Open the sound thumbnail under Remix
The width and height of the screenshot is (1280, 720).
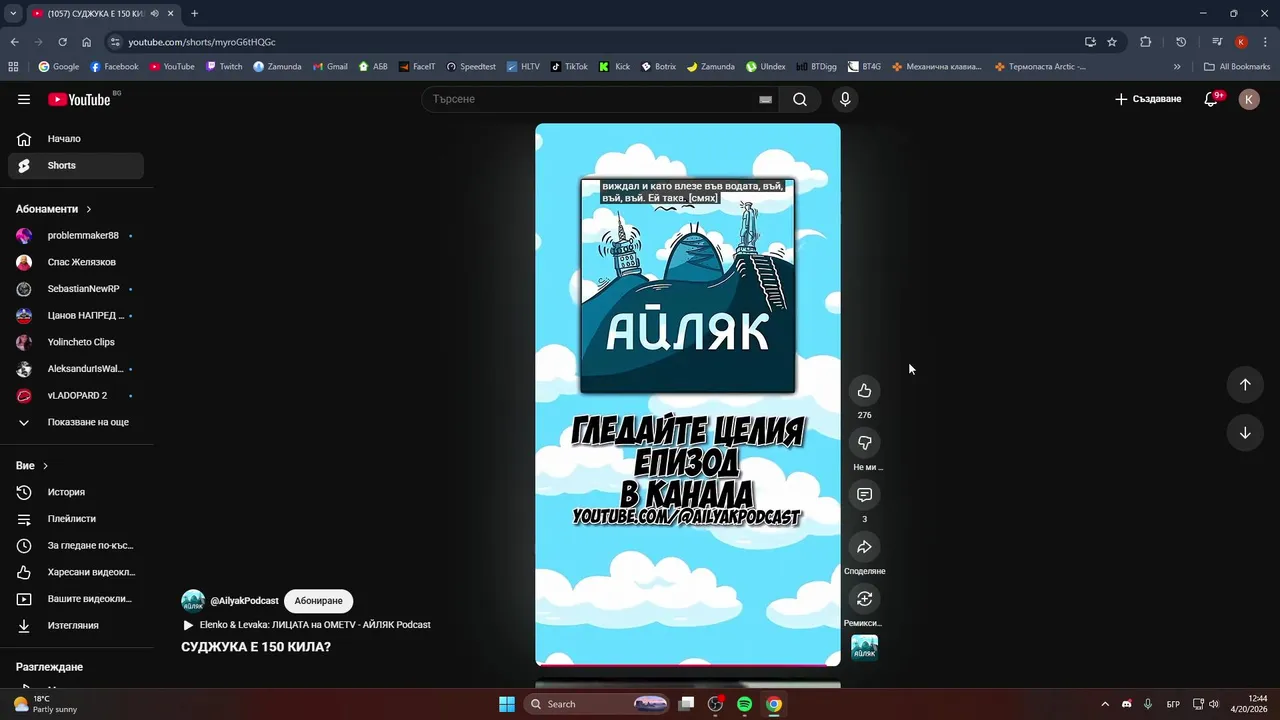pyautogui.click(x=864, y=648)
